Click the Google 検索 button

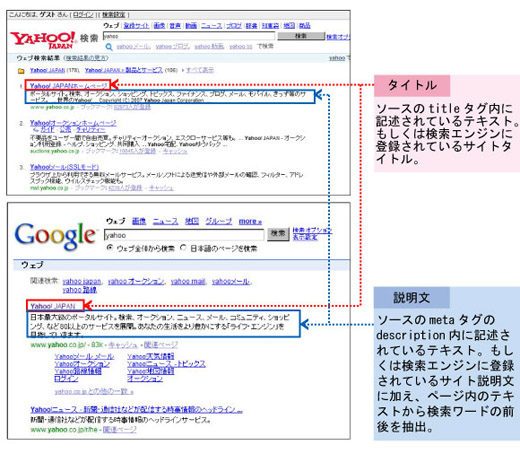coord(278,234)
